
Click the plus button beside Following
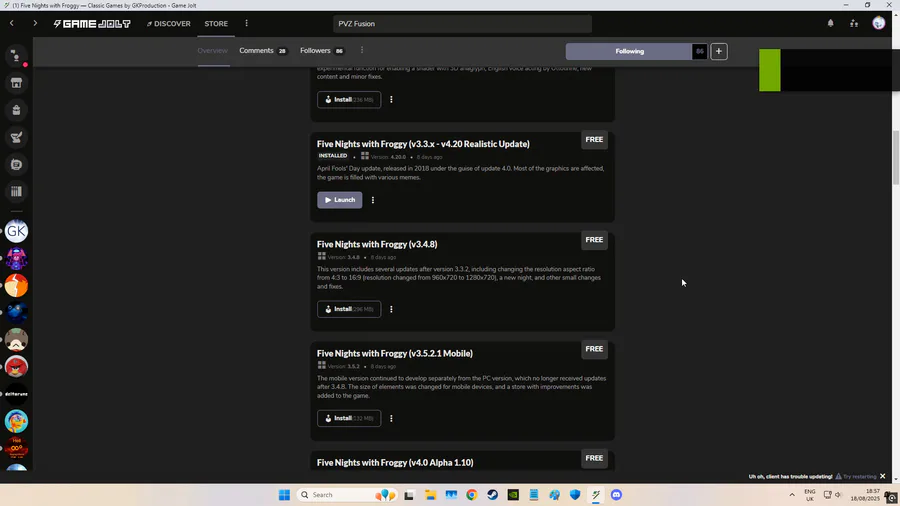point(719,51)
